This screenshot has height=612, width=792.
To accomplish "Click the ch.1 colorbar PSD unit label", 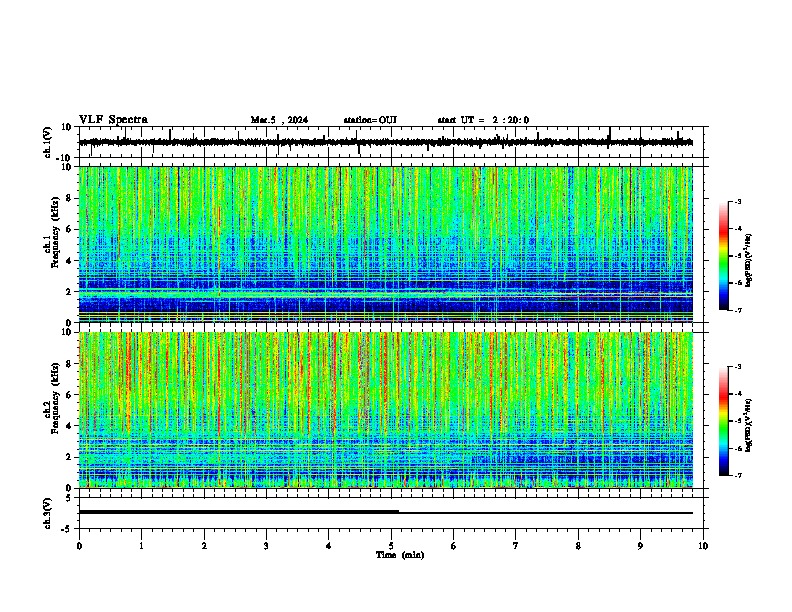I will point(749,260).
